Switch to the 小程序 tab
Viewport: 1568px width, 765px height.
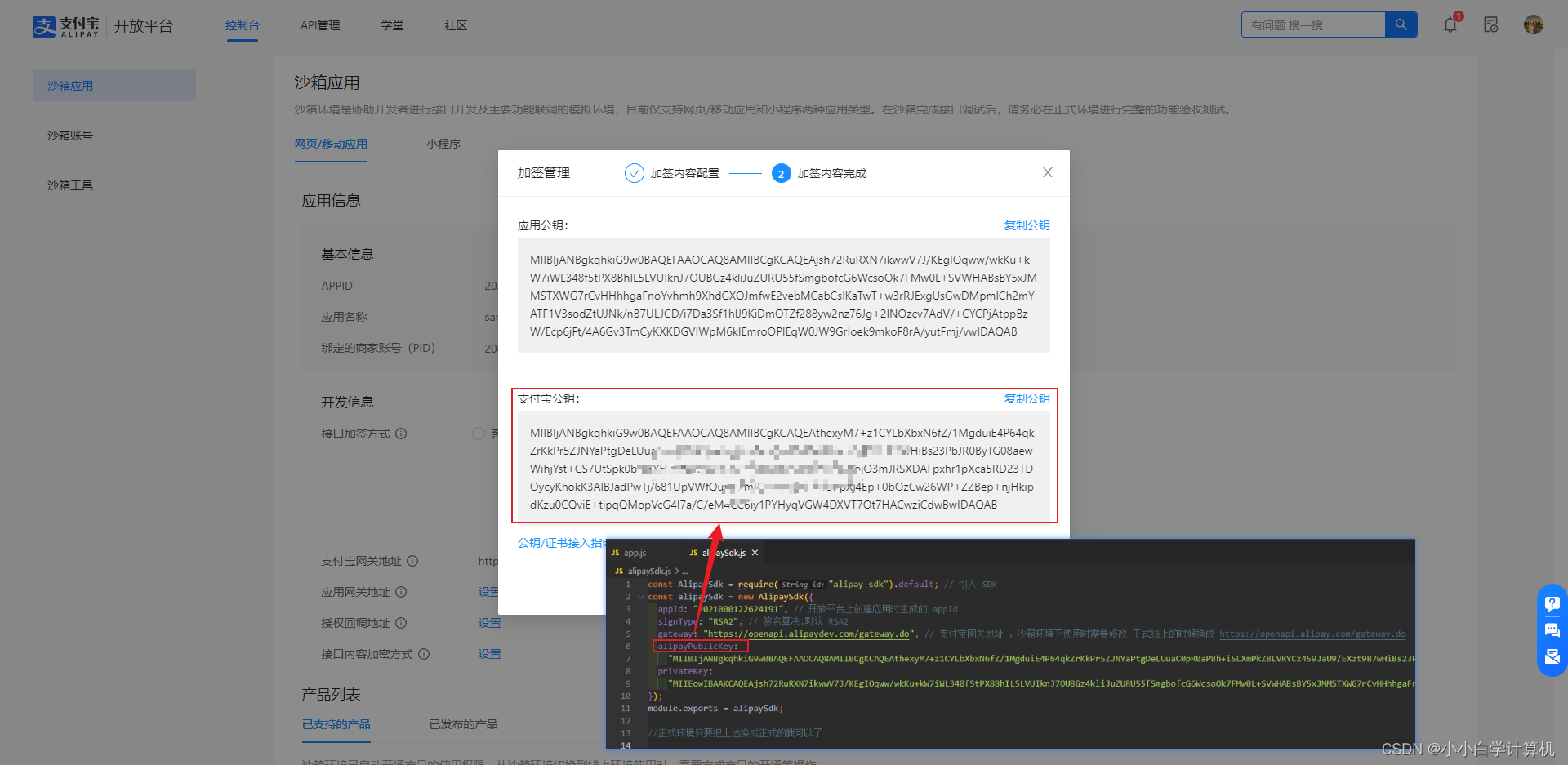pos(443,144)
